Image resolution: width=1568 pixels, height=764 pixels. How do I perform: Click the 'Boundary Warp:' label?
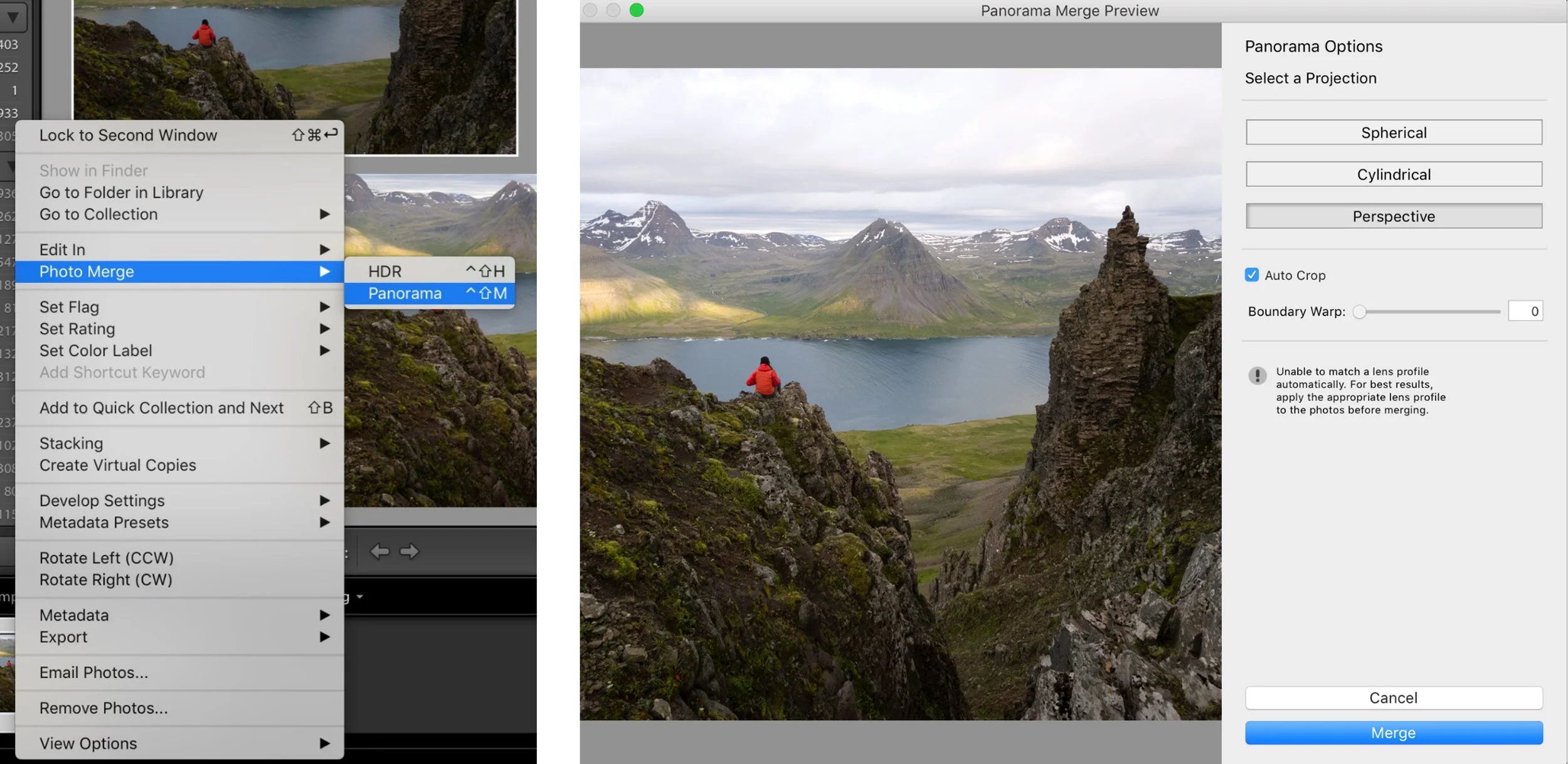pyautogui.click(x=1296, y=311)
